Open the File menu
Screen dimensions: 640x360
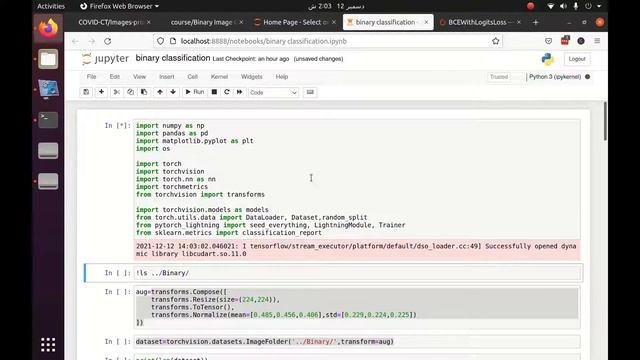91,77
